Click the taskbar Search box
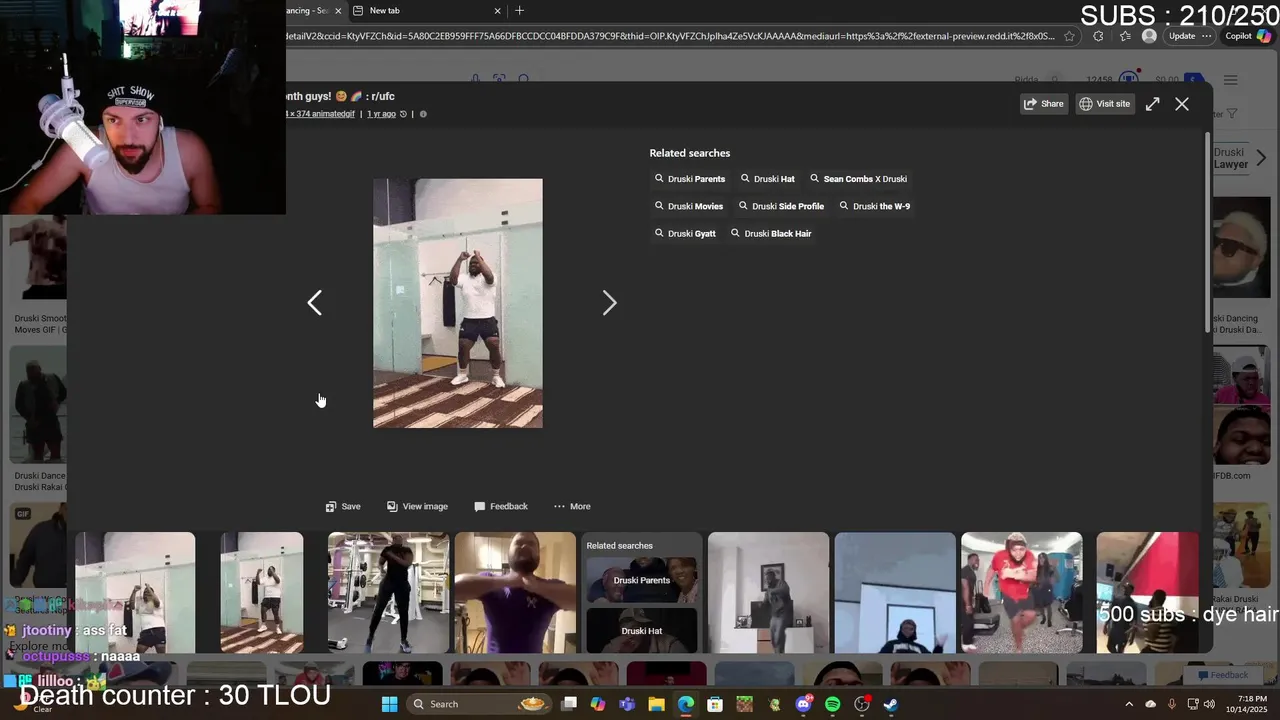1280x720 pixels. pyautogui.click(x=478, y=704)
